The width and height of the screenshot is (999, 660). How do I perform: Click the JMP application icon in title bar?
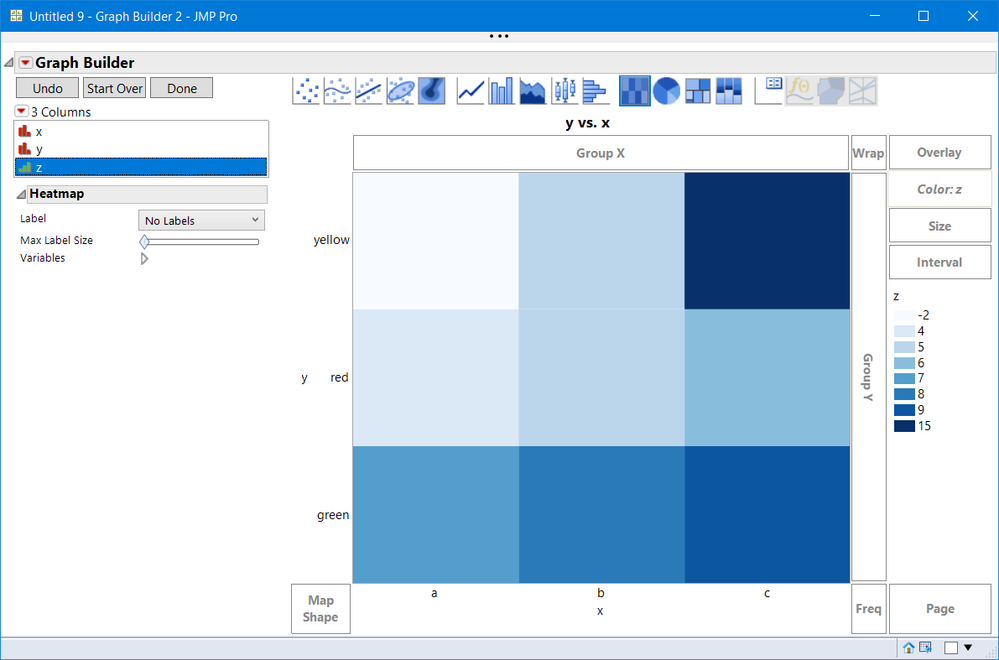tap(16, 16)
